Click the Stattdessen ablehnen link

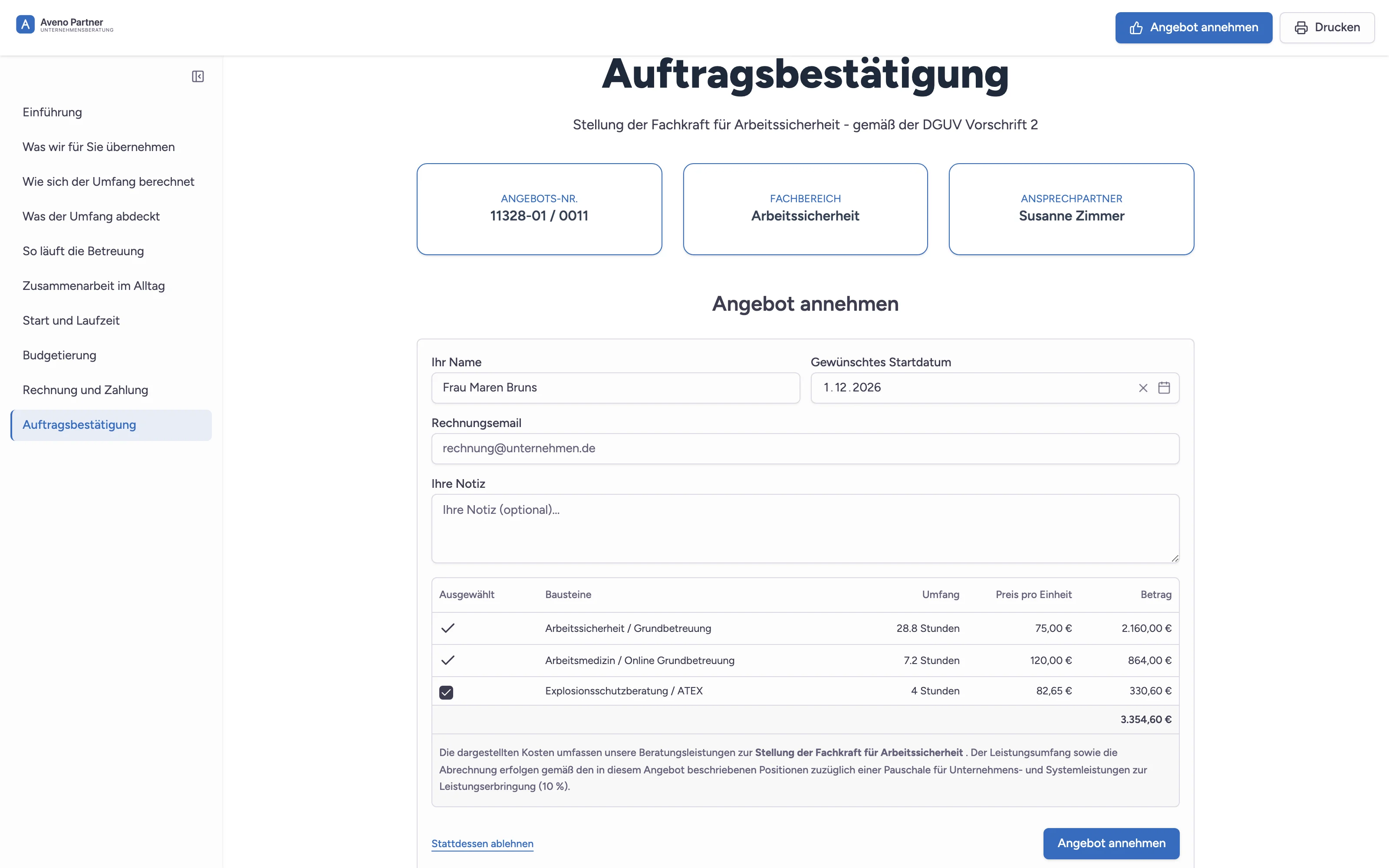click(x=482, y=843)
